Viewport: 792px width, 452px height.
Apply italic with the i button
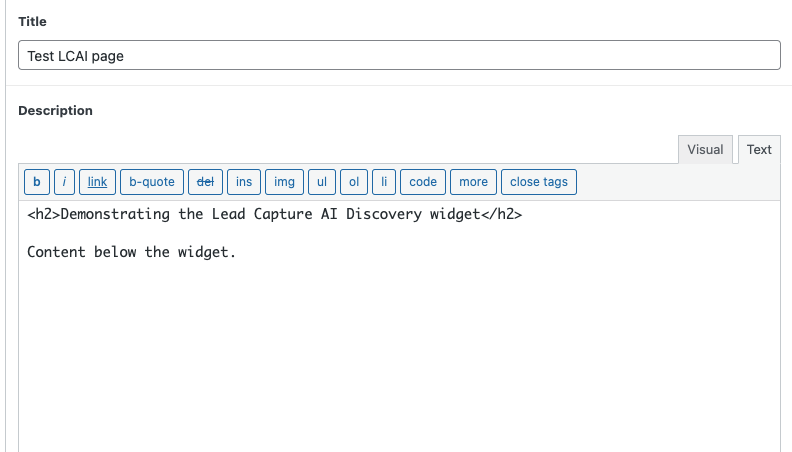click(x=64, y=182)
